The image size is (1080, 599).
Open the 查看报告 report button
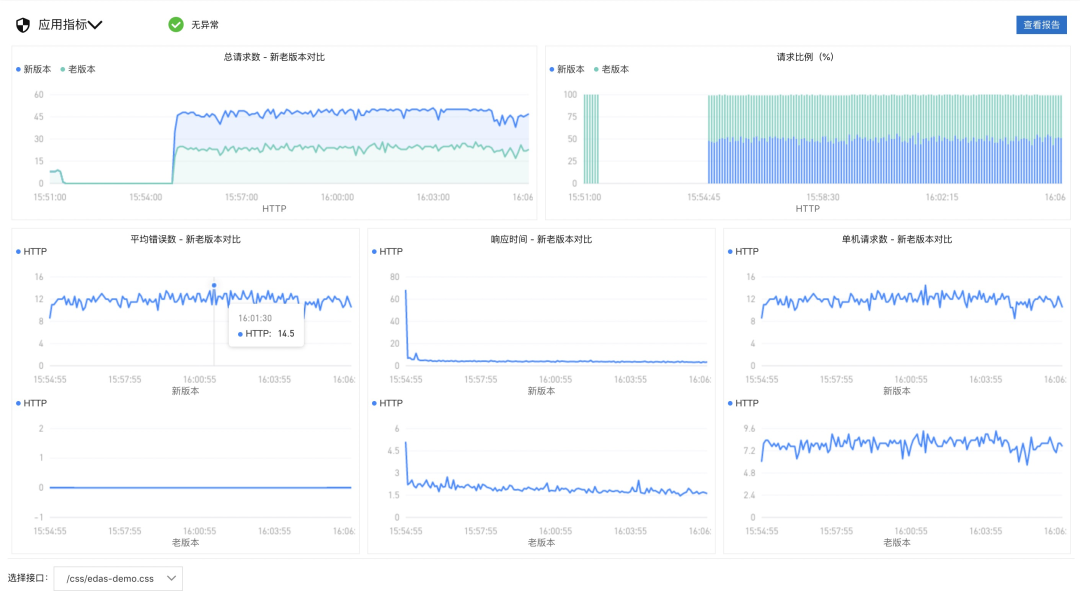coord(1041,25)
